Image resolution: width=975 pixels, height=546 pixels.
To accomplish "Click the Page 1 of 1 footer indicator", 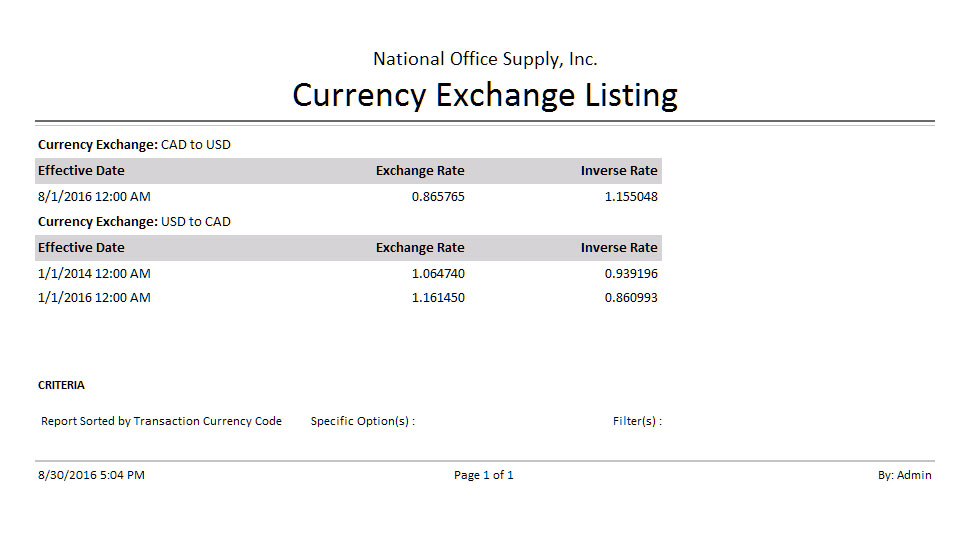I will 484,475.
